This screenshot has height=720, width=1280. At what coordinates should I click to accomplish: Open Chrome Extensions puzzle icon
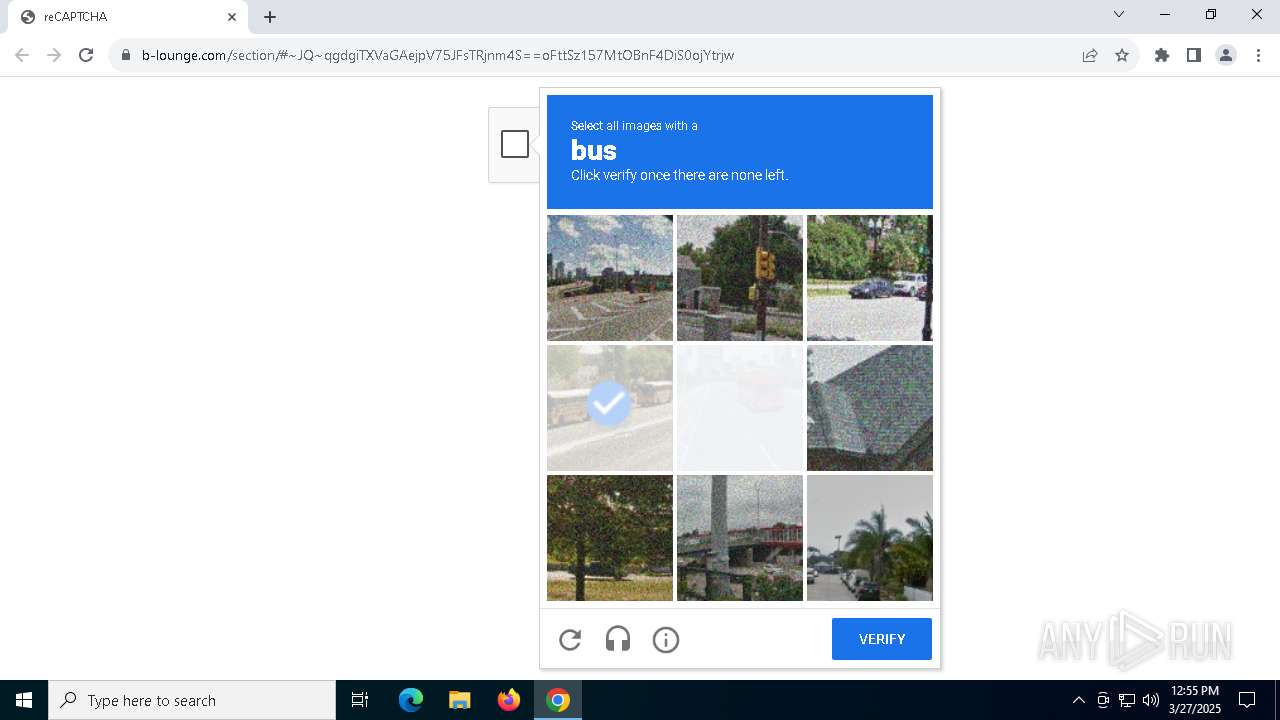pyautogui.click(x=1162, y=55)
